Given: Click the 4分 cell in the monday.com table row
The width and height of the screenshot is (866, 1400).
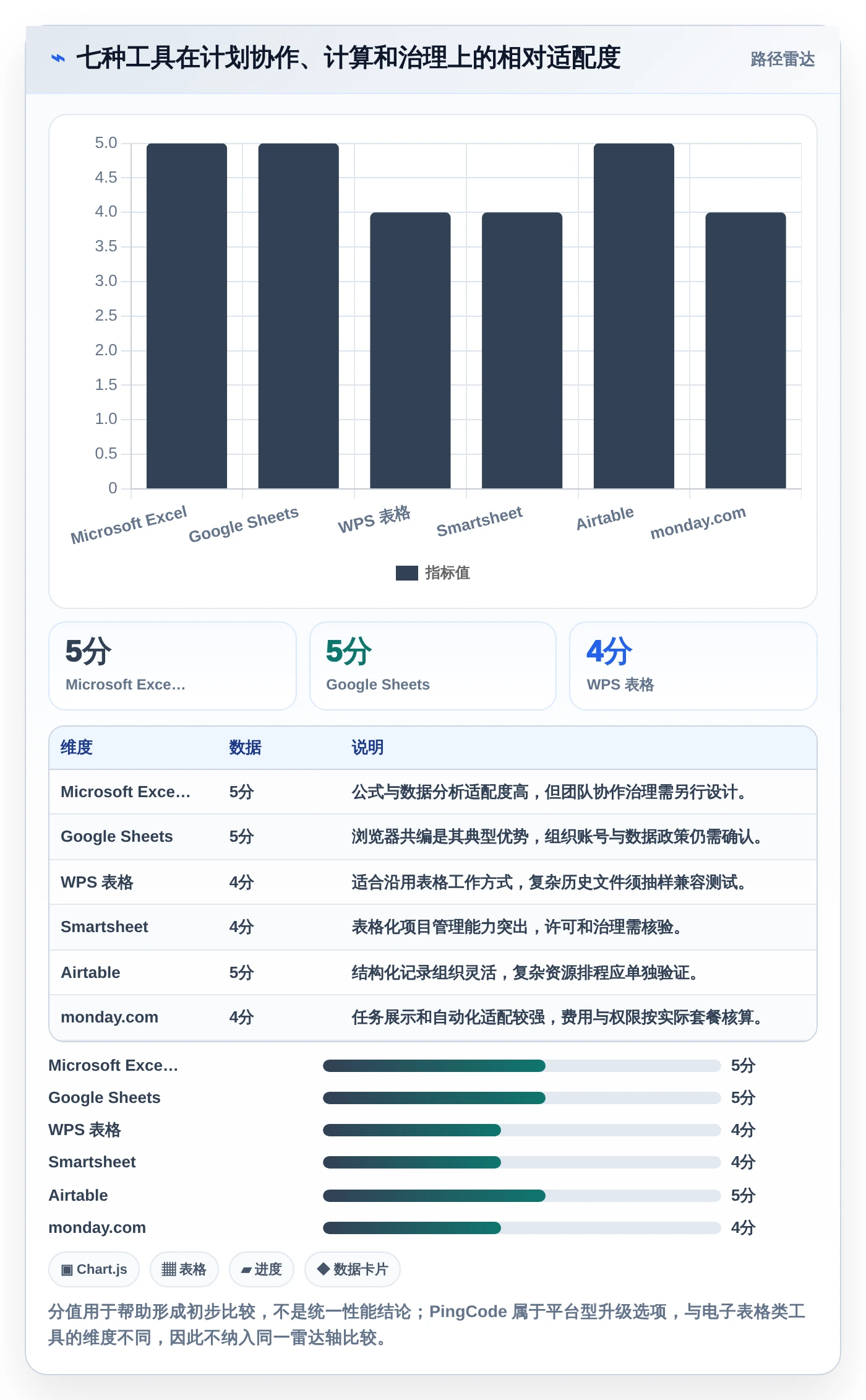Looking at the screenshot, I should [x=242, y=1018].
